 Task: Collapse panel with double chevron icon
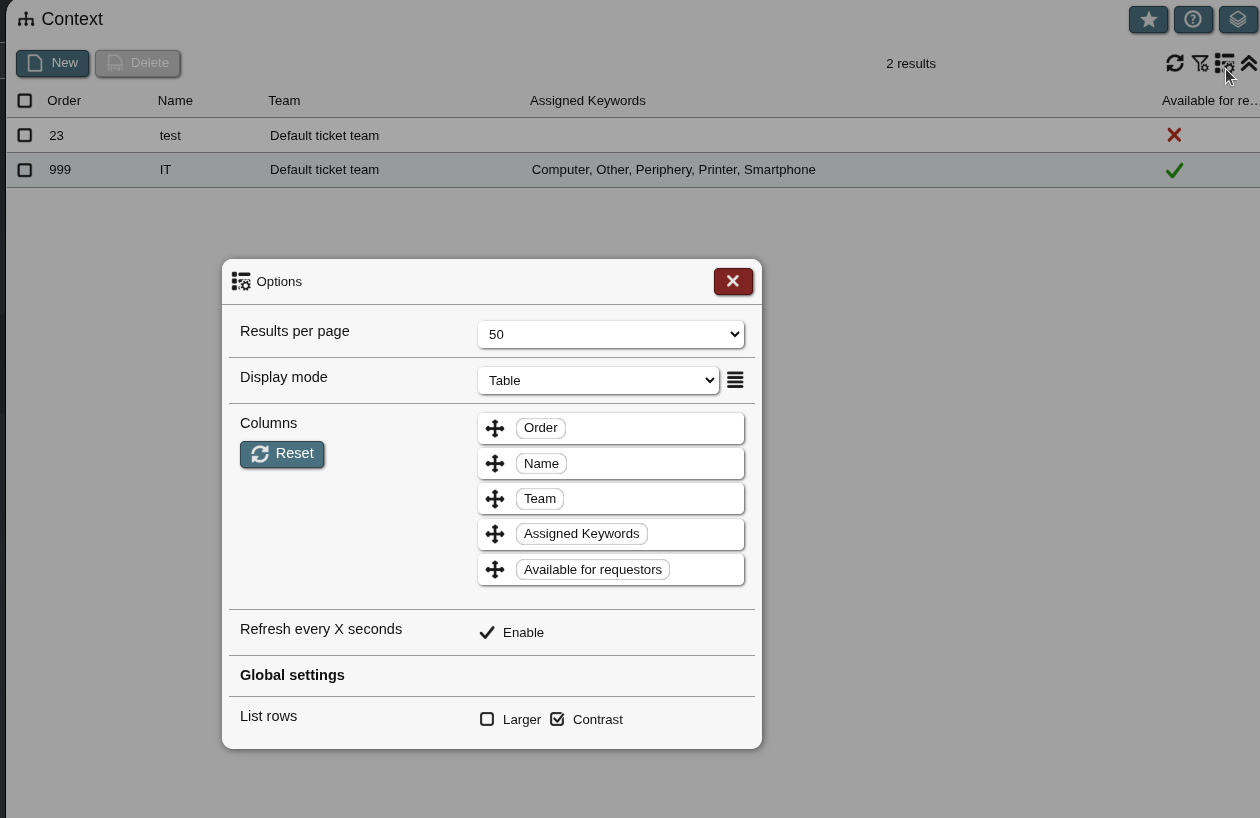pos(1248,63)
